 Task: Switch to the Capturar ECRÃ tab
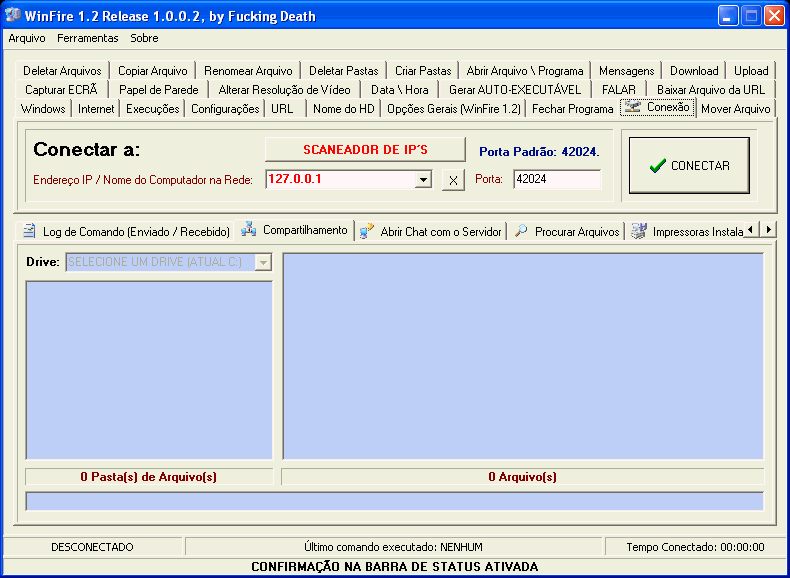(x=61, y=90)
